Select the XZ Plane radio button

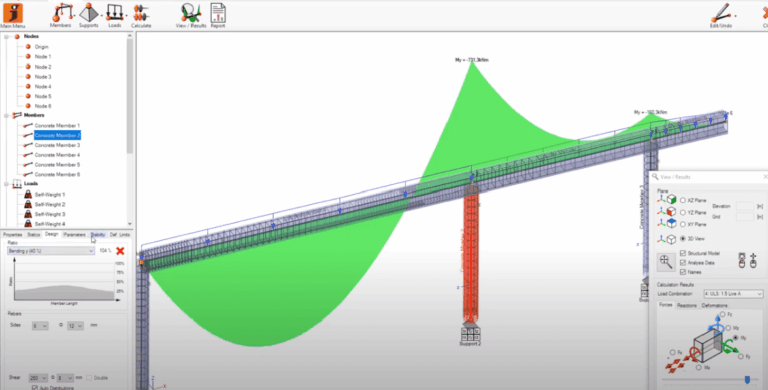pyautogui.click(x=683, y=200)
